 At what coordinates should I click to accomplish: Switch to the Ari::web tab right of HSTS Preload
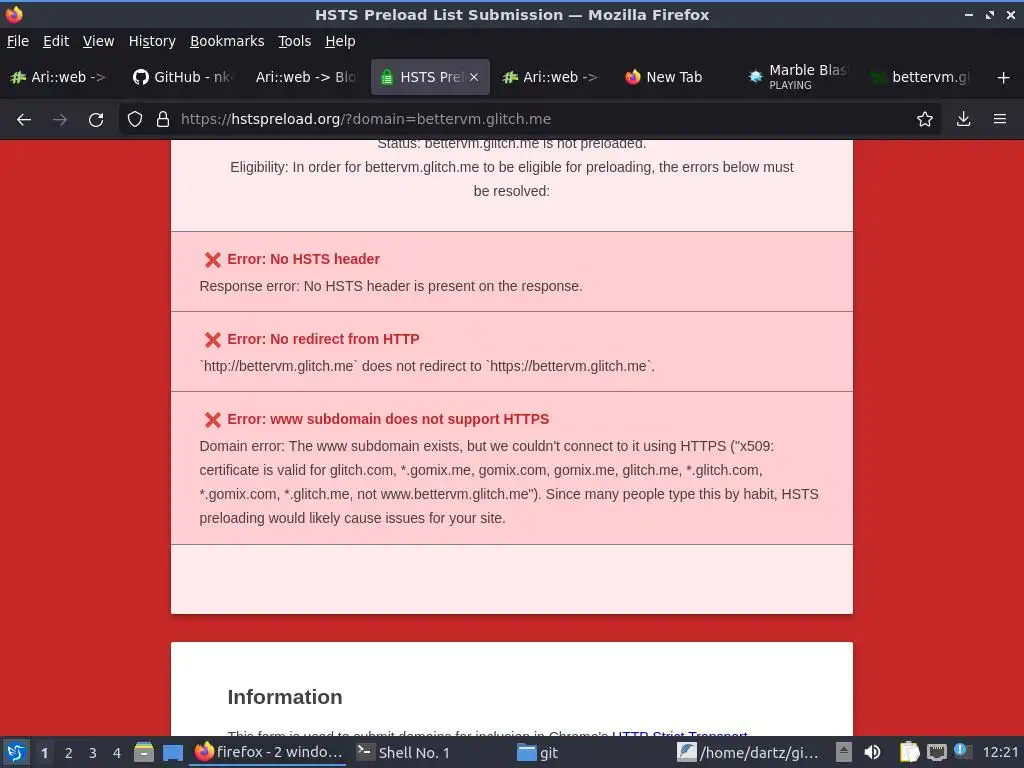(x=552, y=77)
